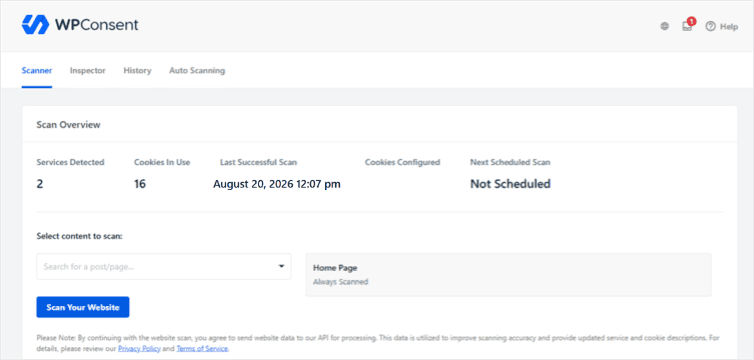Click the Scan Overview heading
This screenshot has width=754, height=360.
pyautogui.click(x=68, y=124)
